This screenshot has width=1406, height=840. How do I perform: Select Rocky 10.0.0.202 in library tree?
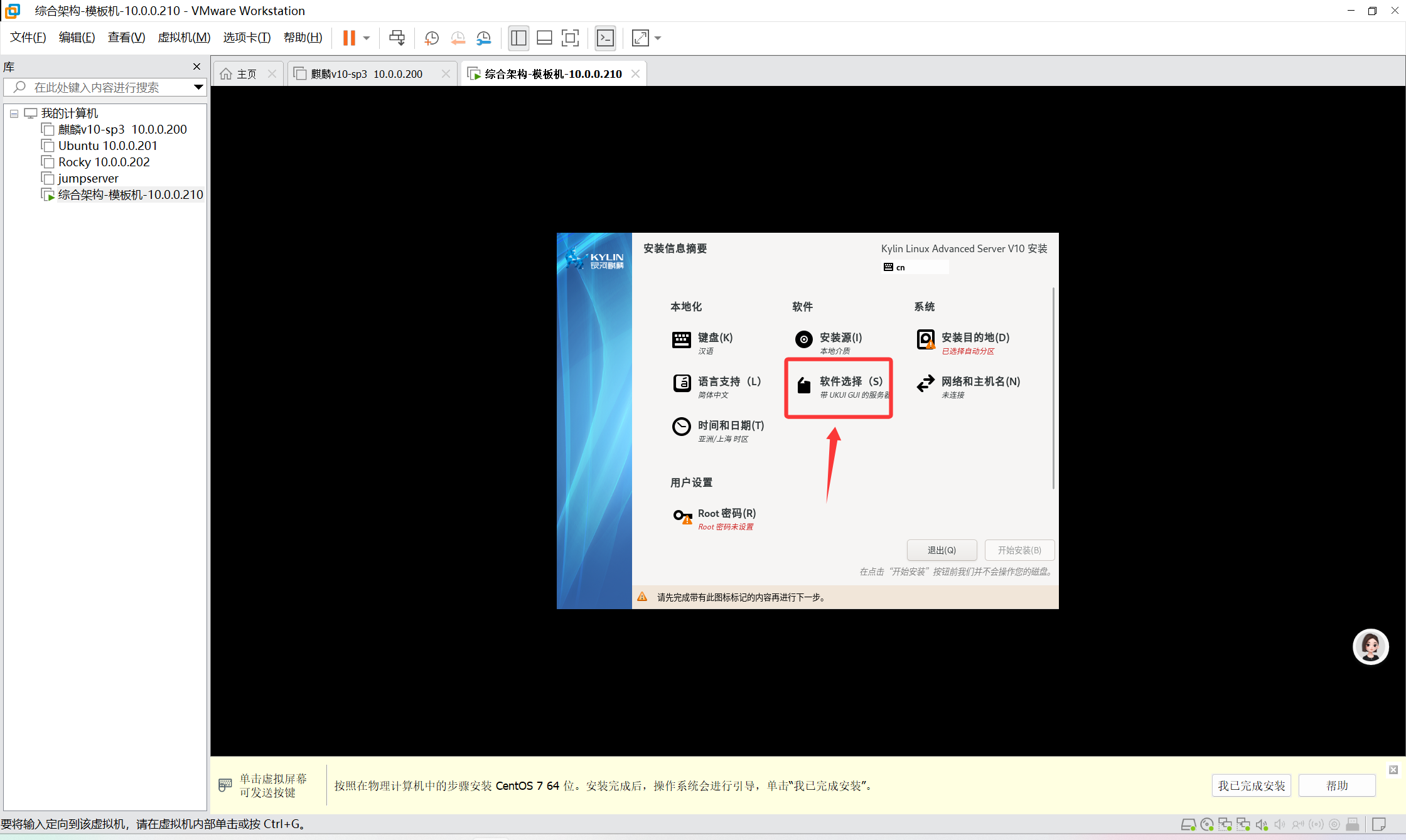click(104, 162)
